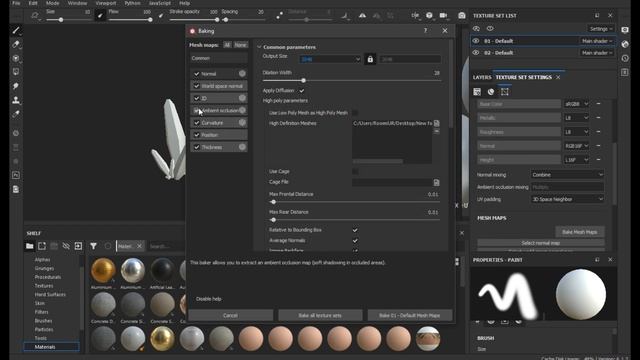
Task: Click Bake 01 - Default Mesh Maps button
Action: click(409, 316)
